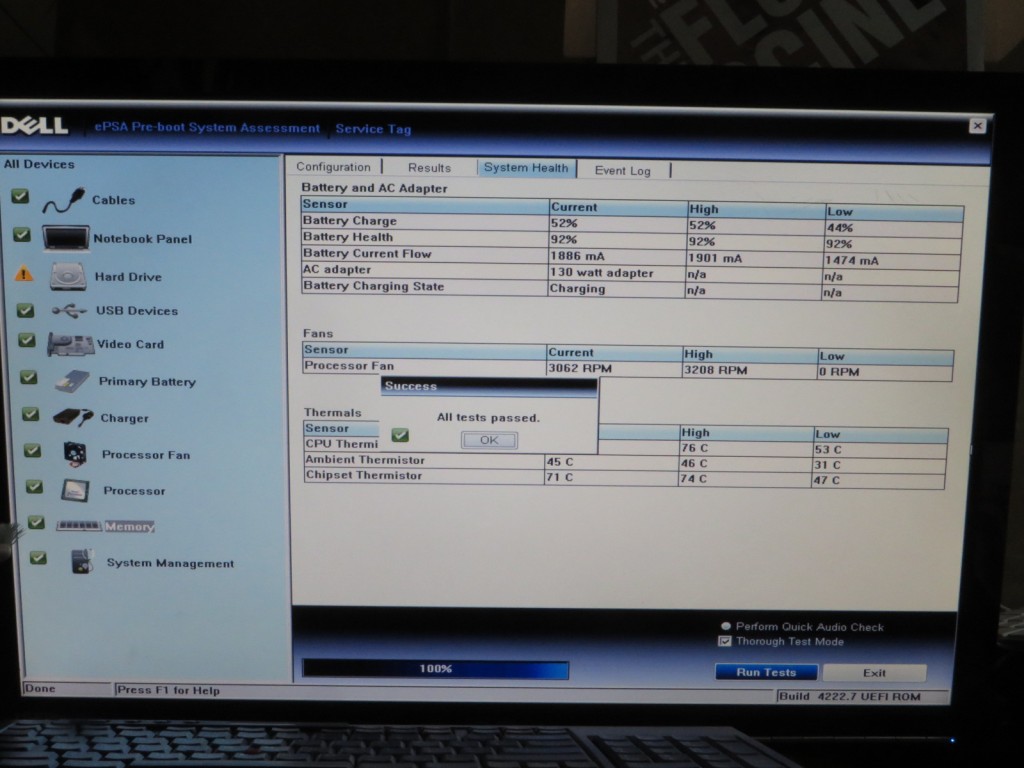The height and width of the screenshot is (768, 1024).
Task: Click the Cables device icon
Action: pos(64,200)
